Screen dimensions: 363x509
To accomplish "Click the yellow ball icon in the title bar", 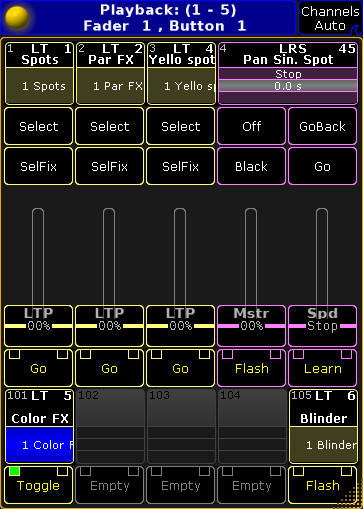I will click(x=17, y=18).
